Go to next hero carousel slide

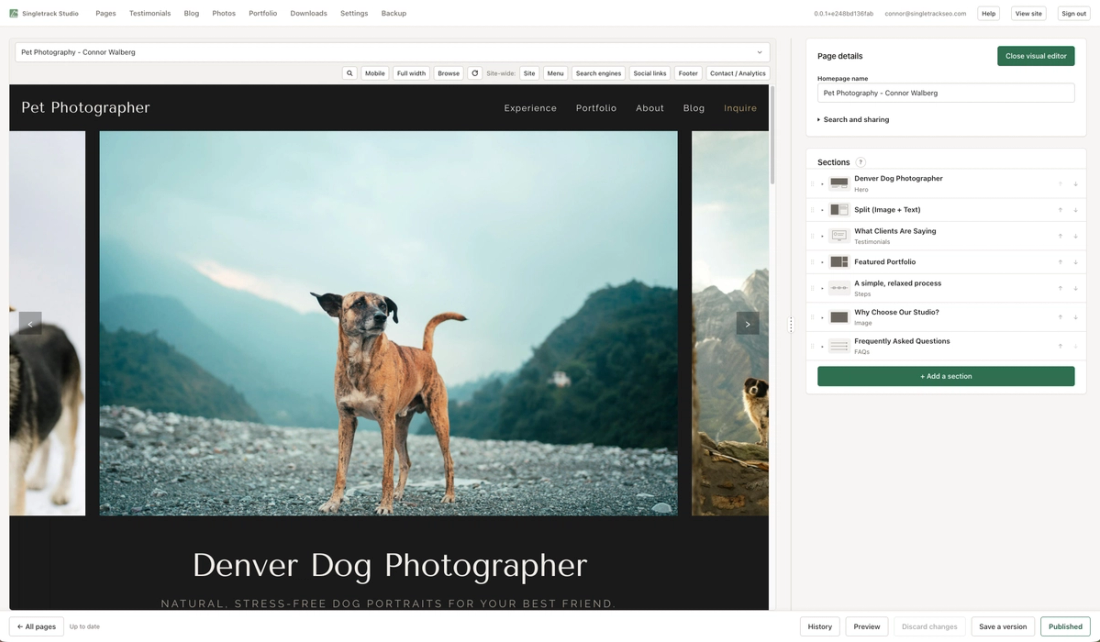(x=748, y=323)
